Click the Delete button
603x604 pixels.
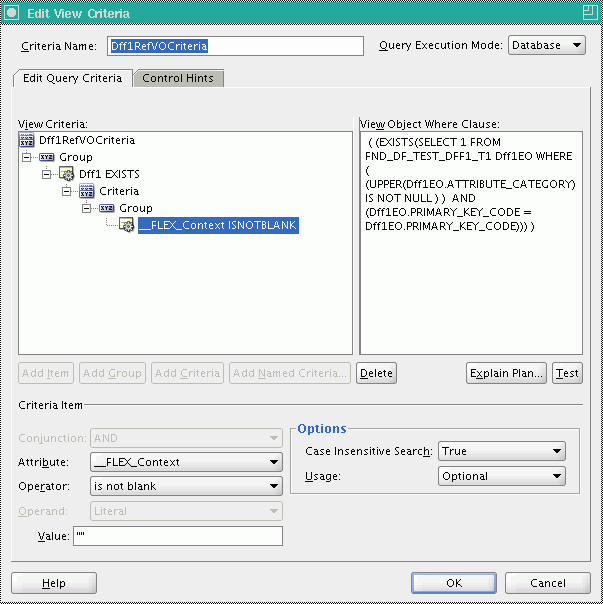point(376,373)
